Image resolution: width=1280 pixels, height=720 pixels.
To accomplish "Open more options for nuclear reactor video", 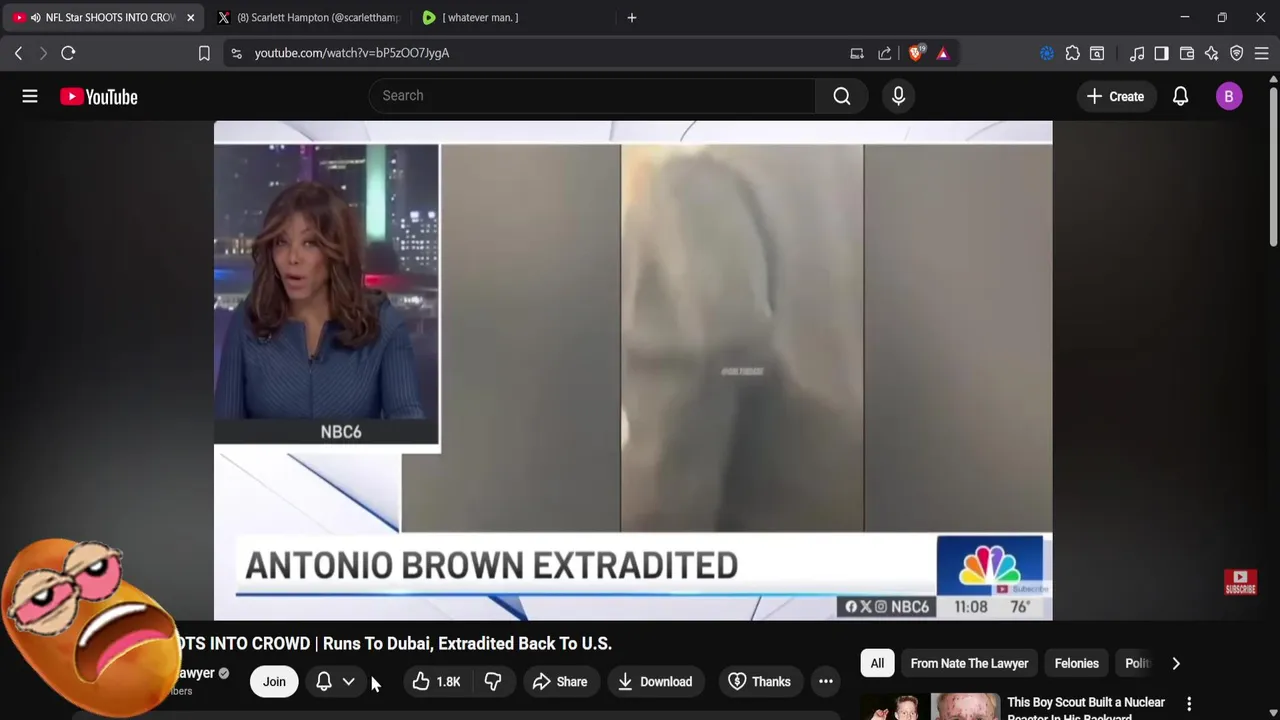I will tap(1189, 704).
